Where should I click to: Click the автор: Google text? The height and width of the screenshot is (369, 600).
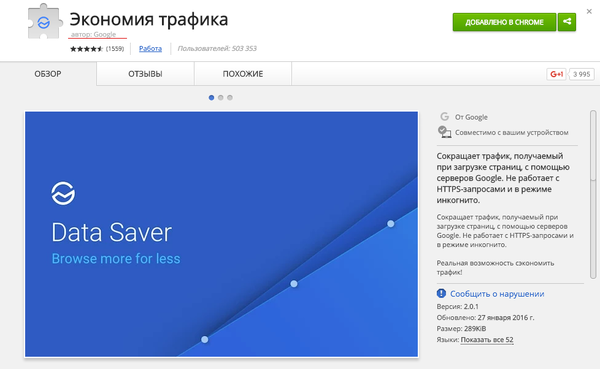pos(93,34)
